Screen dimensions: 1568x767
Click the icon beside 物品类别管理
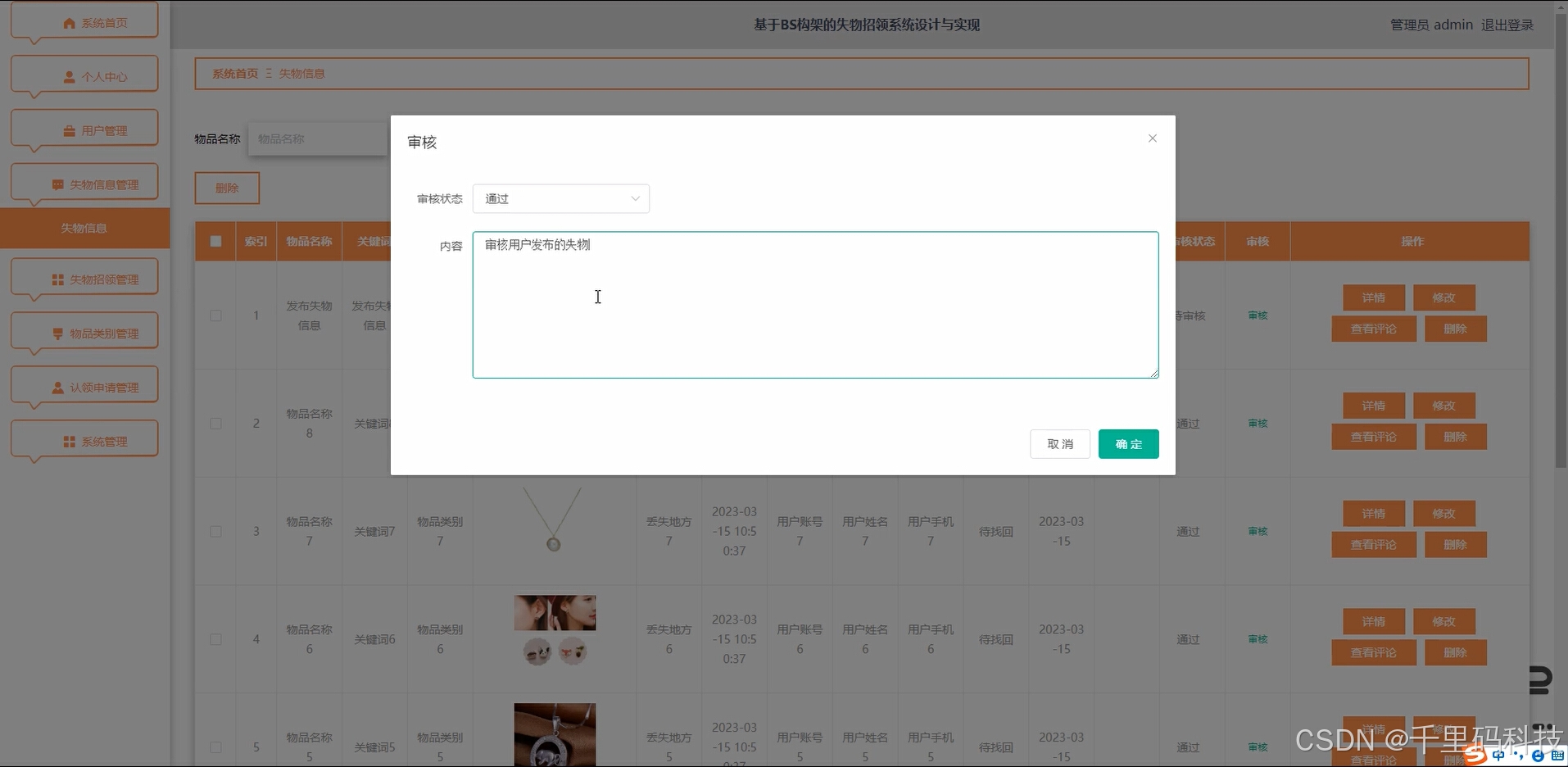point(57,334)
